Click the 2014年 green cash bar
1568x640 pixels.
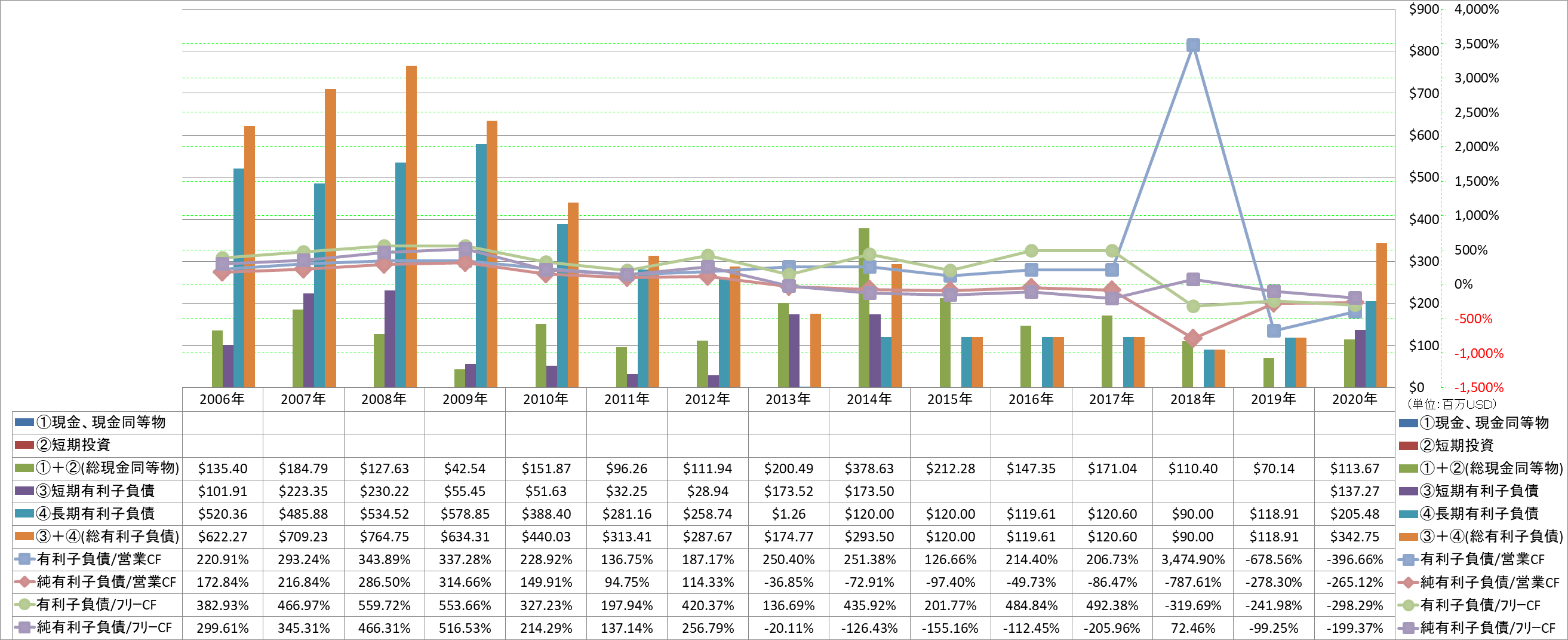pyautogui.click(x=864, y=308)
